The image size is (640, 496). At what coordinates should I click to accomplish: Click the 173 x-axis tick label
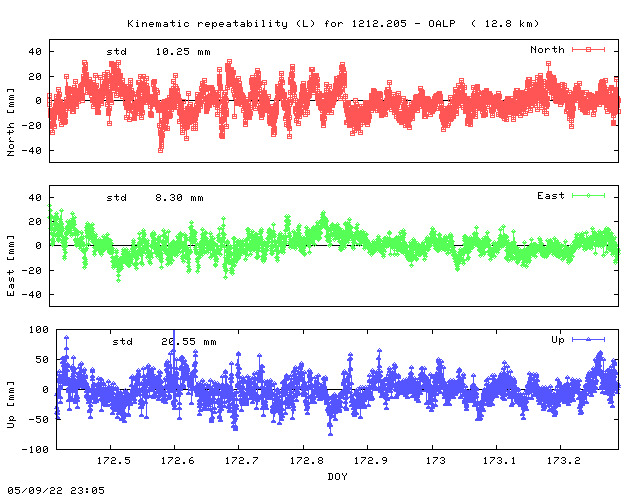click(436, 461)
